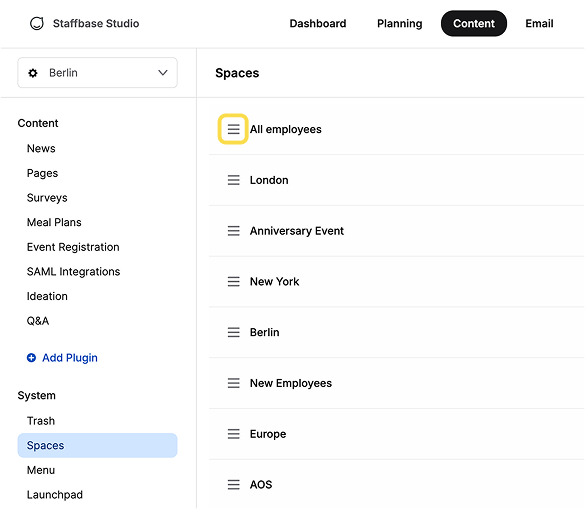Open News in the Content sidebar
585x509 pixels.
pyautogui.click(x=41, y=149)
